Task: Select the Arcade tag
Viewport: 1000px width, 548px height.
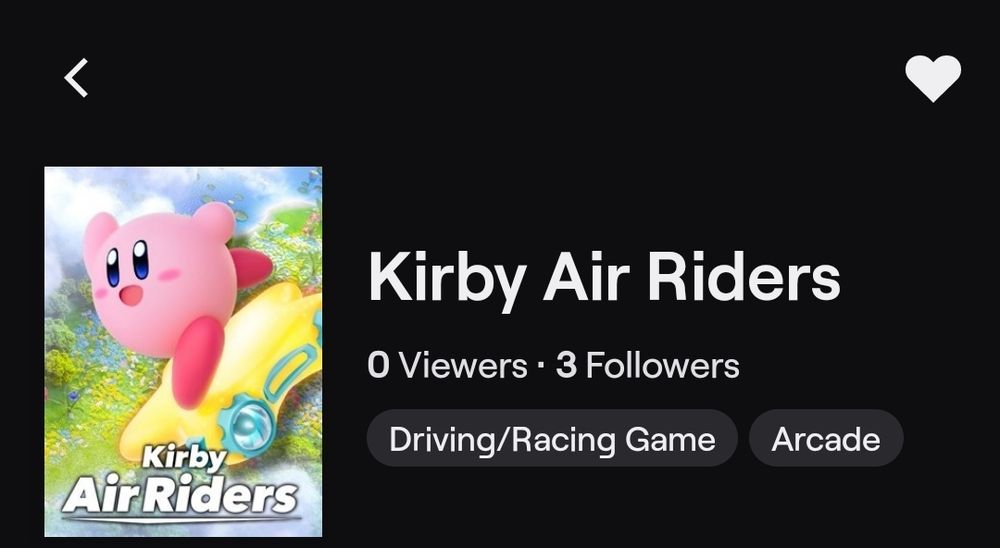Action: pos(826,439)
